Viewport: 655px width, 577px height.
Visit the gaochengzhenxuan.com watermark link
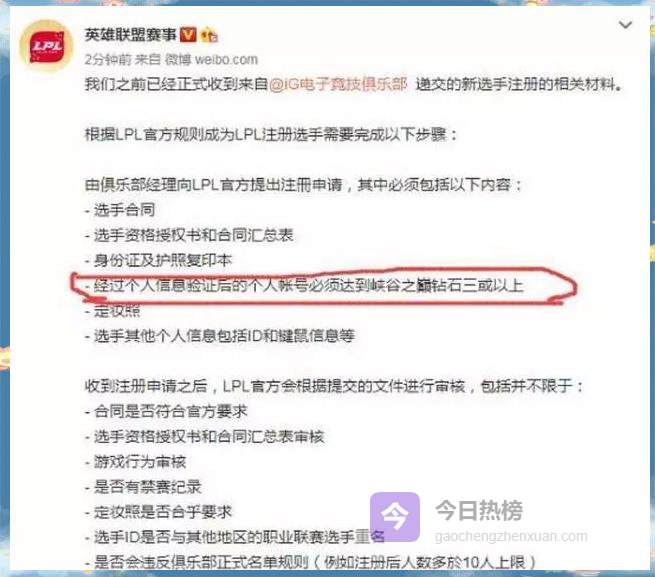[x=511, y=536]
